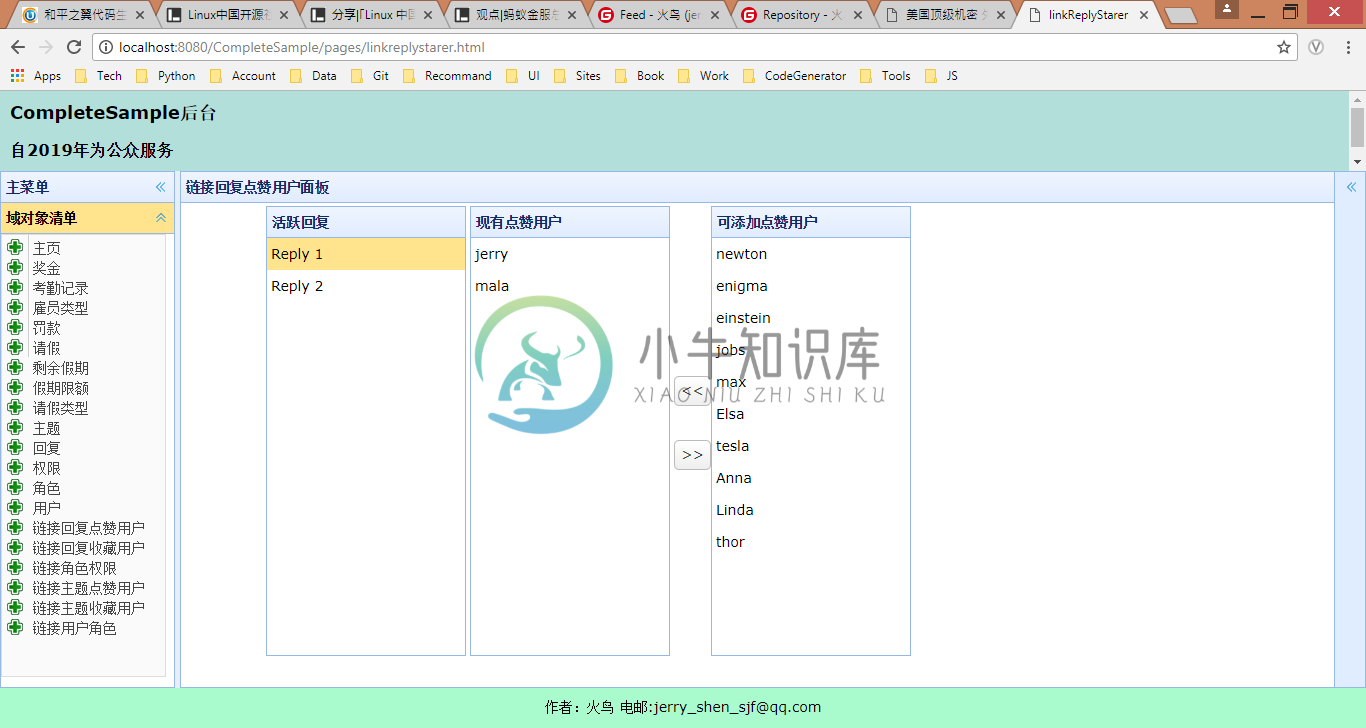Switch to the 观点|蚂蚁金服 tab

click(518, 15)
